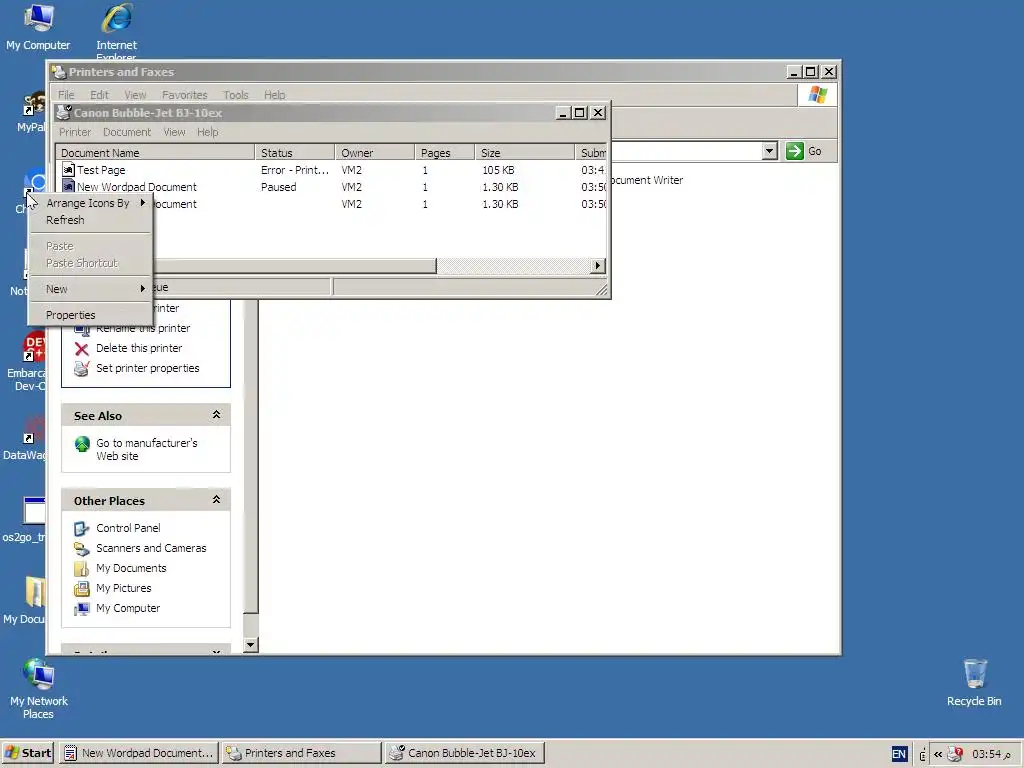Sort queue by Document Name column header
Viewport: 1024px width, 768px height.
click(x=155, y=153)
